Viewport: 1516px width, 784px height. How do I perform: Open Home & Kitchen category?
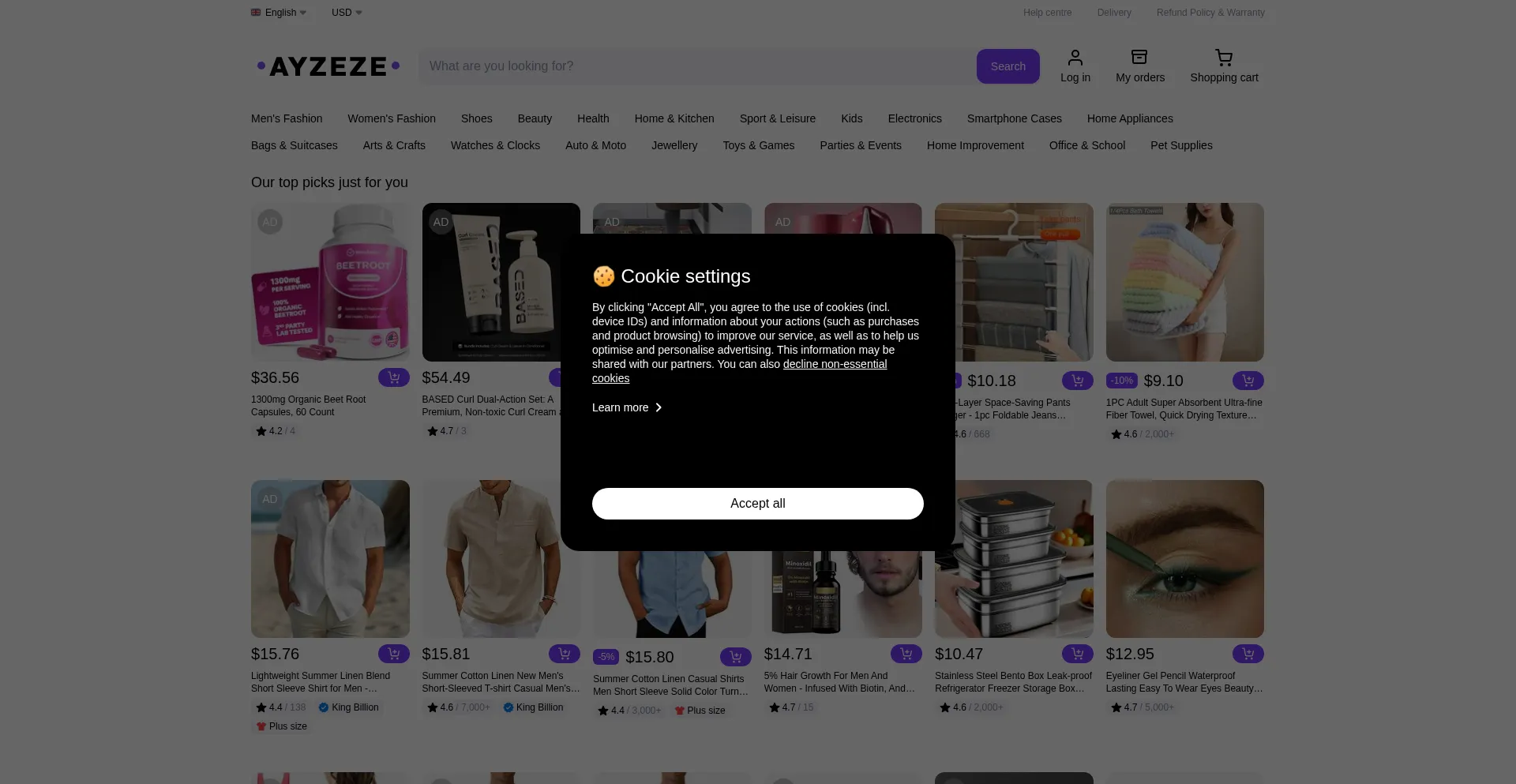tap(674, 118)
